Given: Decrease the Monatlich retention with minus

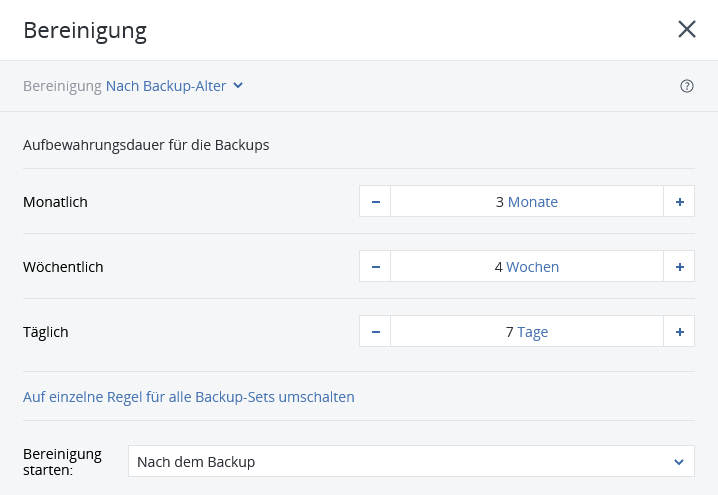Looking at the screenshot, I should tap(375, 201).
